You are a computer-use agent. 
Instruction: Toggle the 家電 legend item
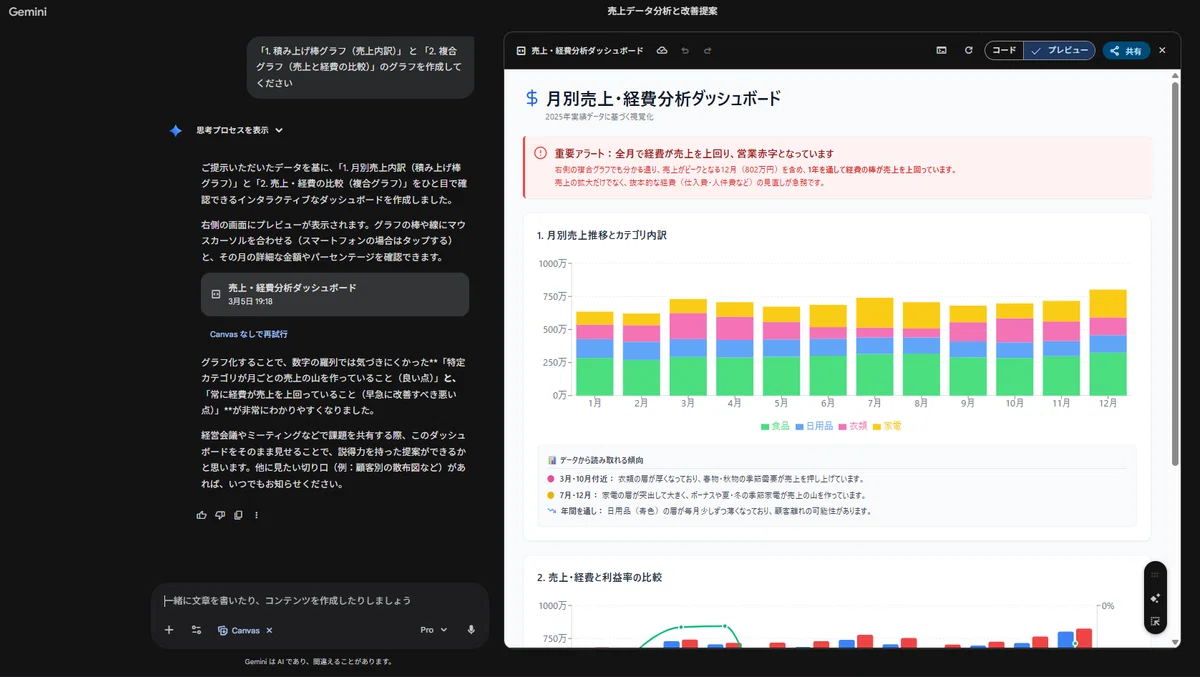[887, 426]
